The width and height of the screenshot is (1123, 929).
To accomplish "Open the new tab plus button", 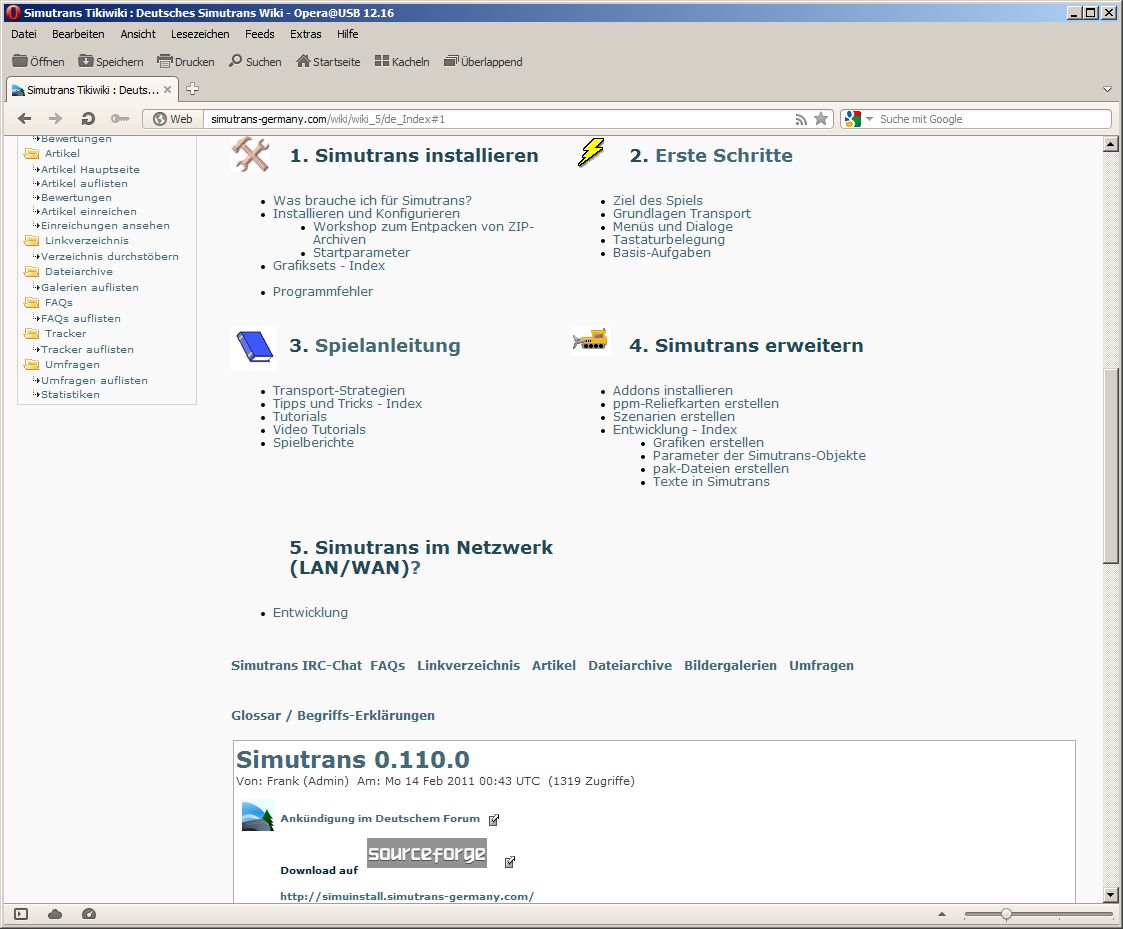I will [193, 89].
